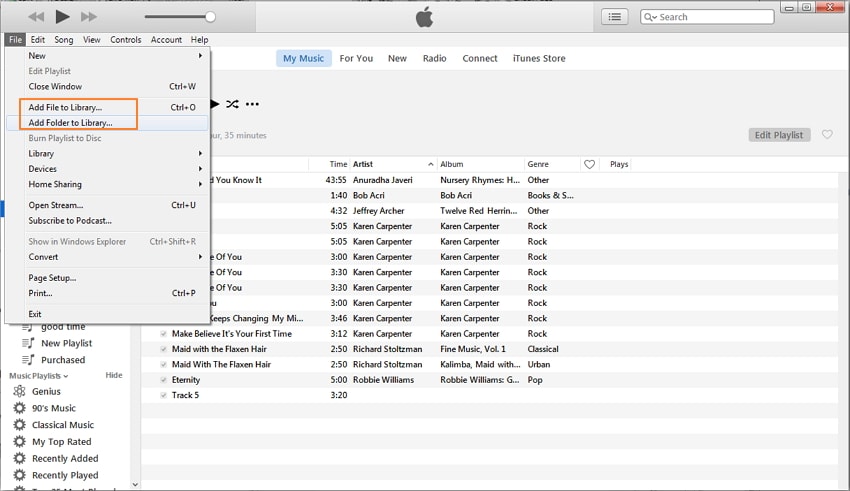This screenshot has height=491, width=850.
Task: Expand the Library submenu
Action: [x=200, y=153]
